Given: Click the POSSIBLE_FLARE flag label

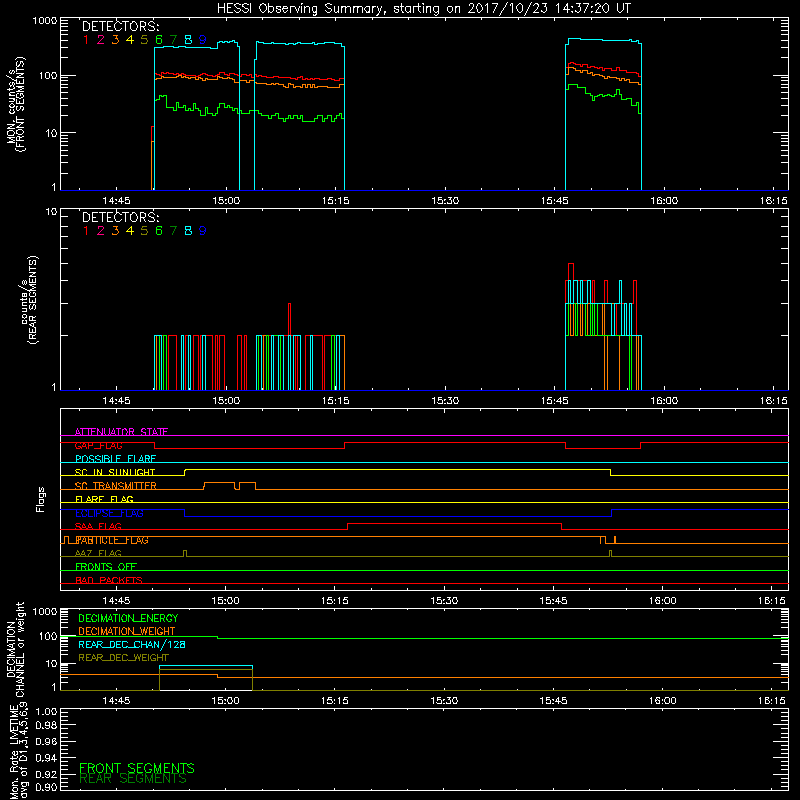Looking at the screenshot, I should (x=115, y=459).
